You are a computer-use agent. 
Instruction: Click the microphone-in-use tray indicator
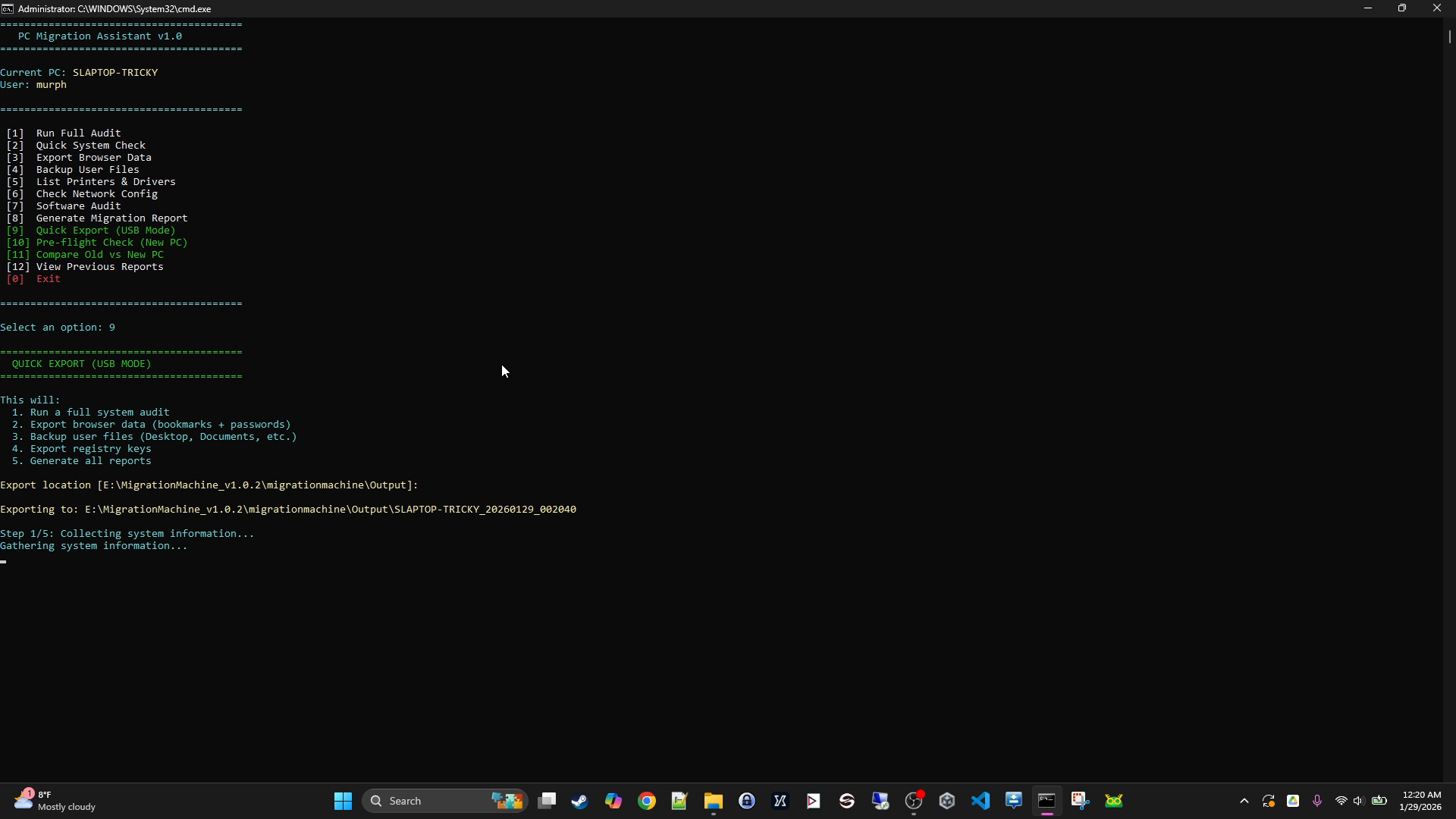(1317, 801)
